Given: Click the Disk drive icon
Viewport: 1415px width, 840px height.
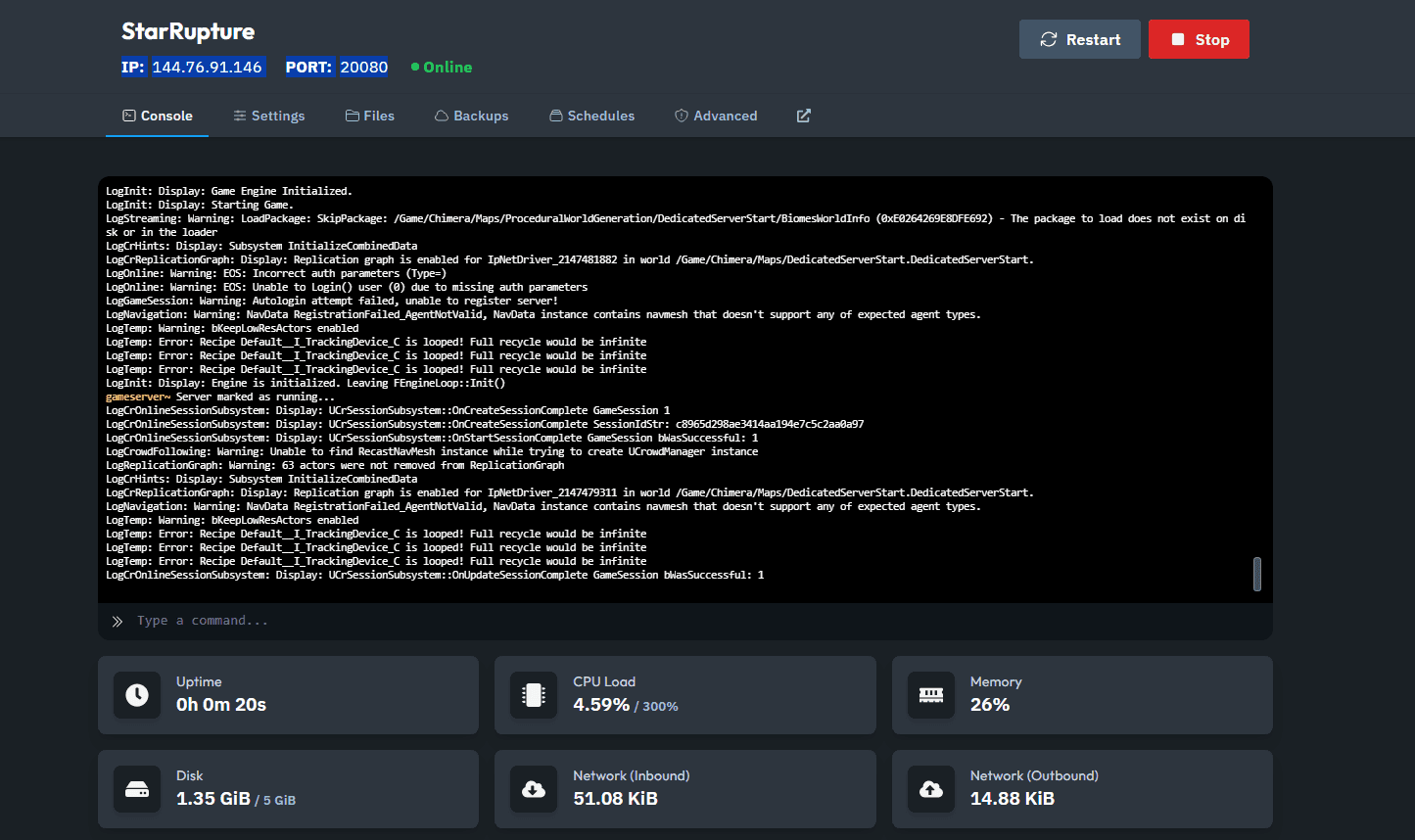Looking at the screenshot, I should click(x=137, y=789).
